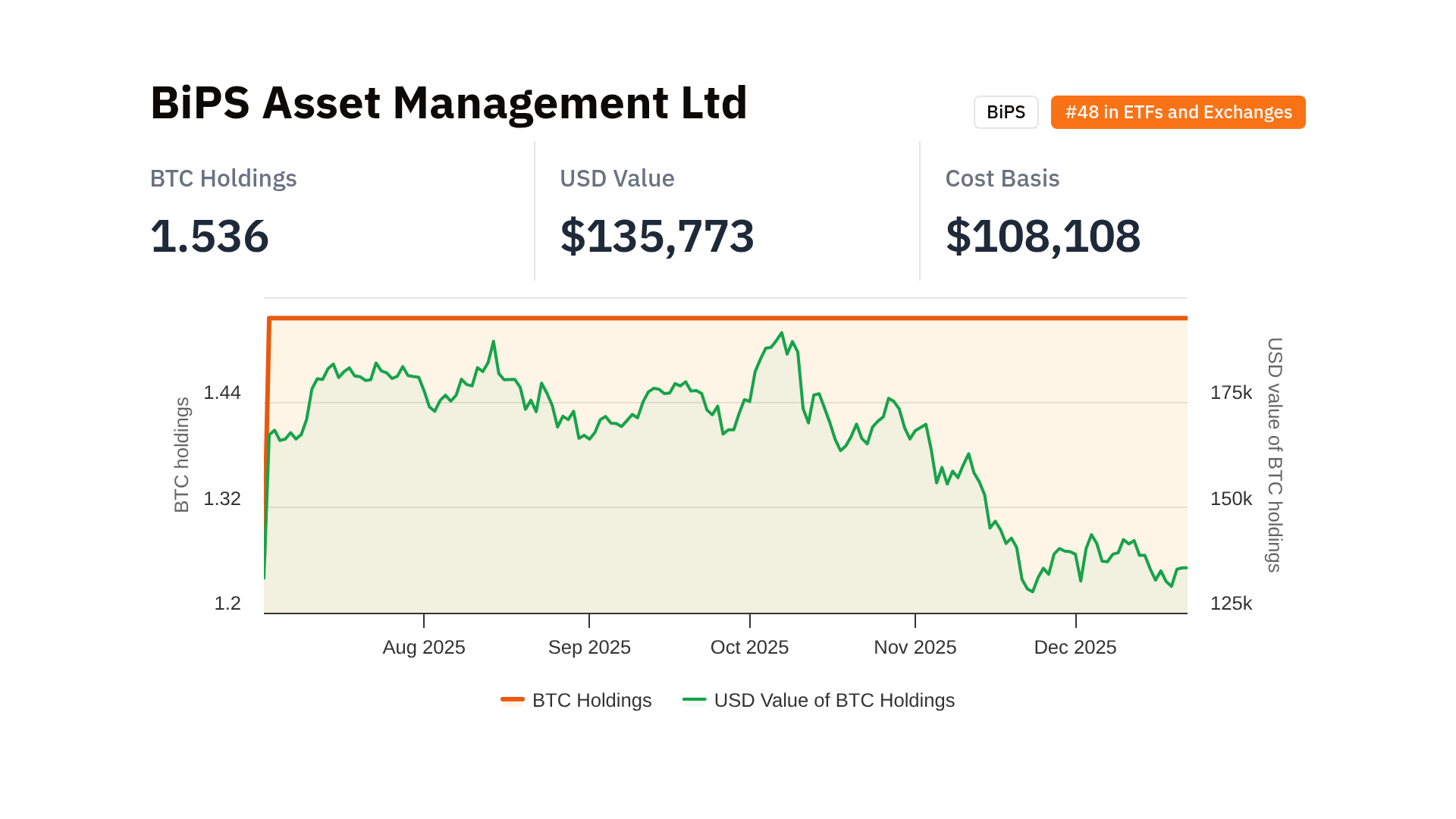The image size is (1456, 819).
Task: Click the Oct 2025 axis label
Action: (x=749, y=647)
